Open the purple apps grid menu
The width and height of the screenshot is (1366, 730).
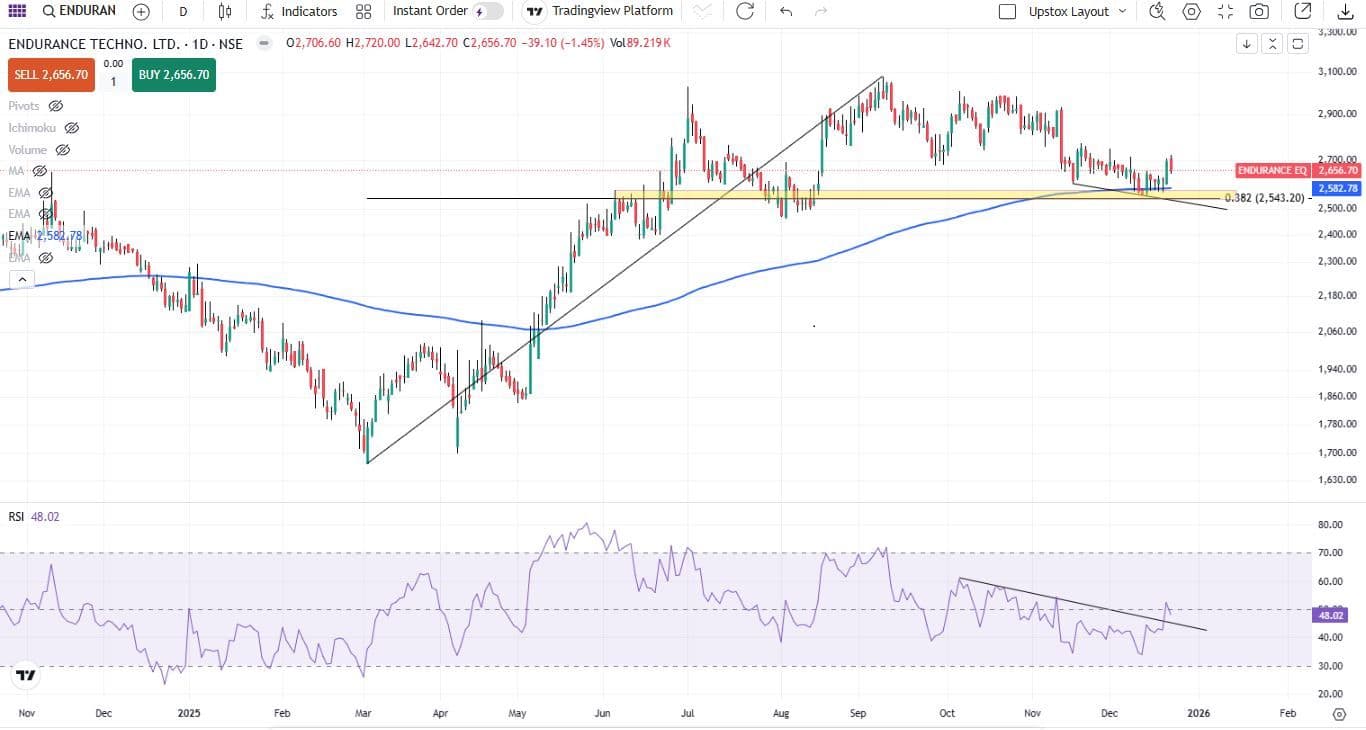(17, 11)
